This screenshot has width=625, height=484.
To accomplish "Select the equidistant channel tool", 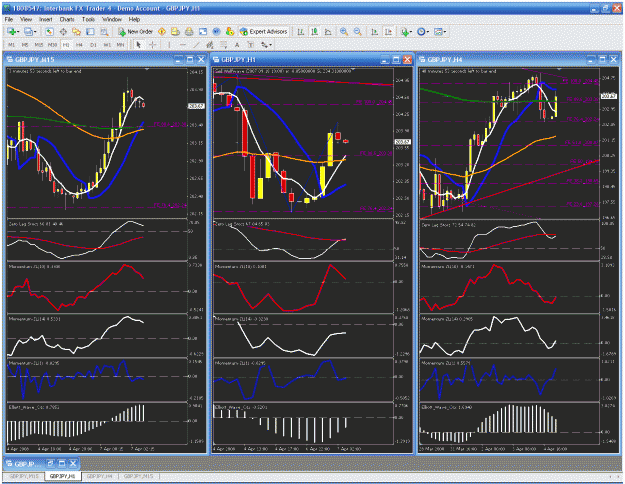I will tap(210, 45).
